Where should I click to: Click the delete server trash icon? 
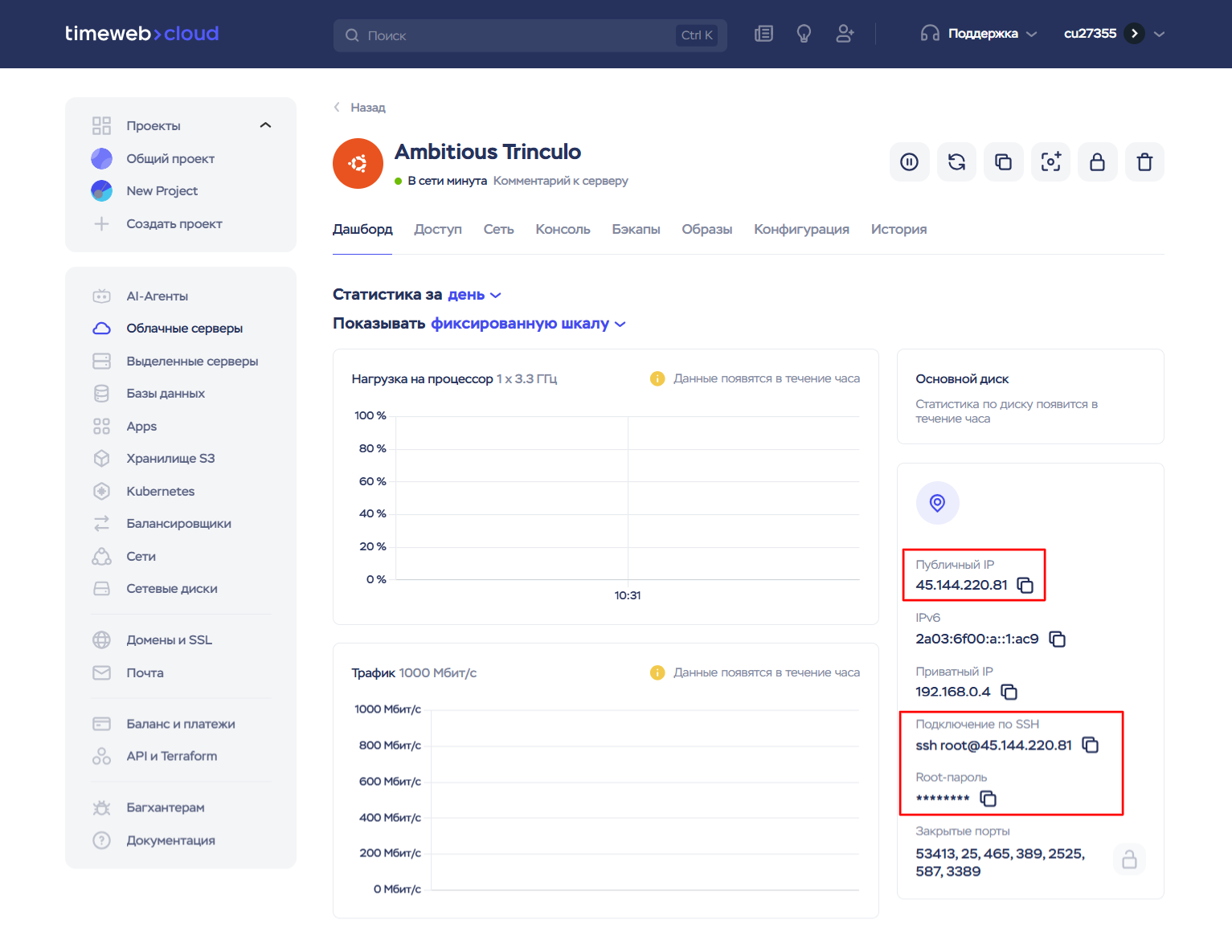(1144, 162)
